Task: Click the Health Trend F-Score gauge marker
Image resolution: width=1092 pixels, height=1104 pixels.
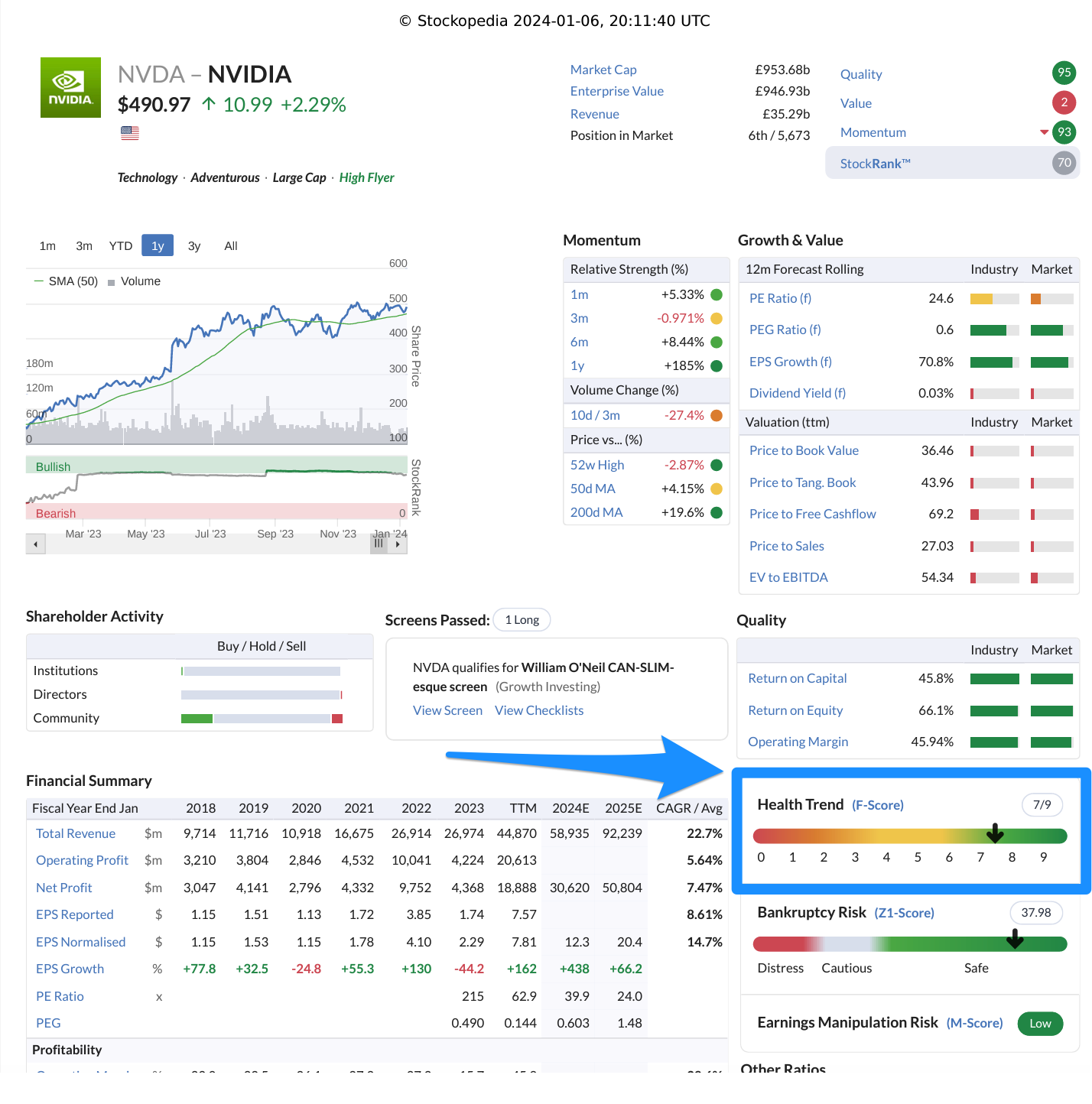Action: tap(996, 835)
